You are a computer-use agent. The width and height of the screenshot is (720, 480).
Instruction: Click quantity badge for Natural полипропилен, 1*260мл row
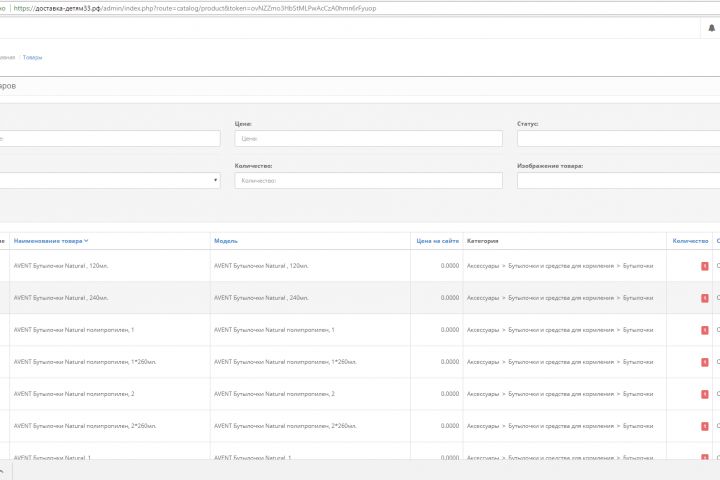tap(705, 362)
